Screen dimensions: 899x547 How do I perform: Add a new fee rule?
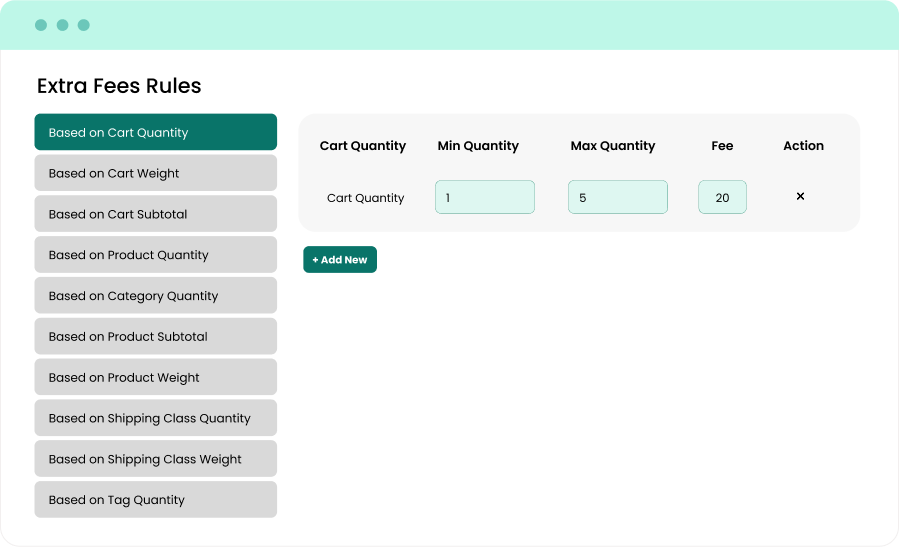click(x=340, y=260)
